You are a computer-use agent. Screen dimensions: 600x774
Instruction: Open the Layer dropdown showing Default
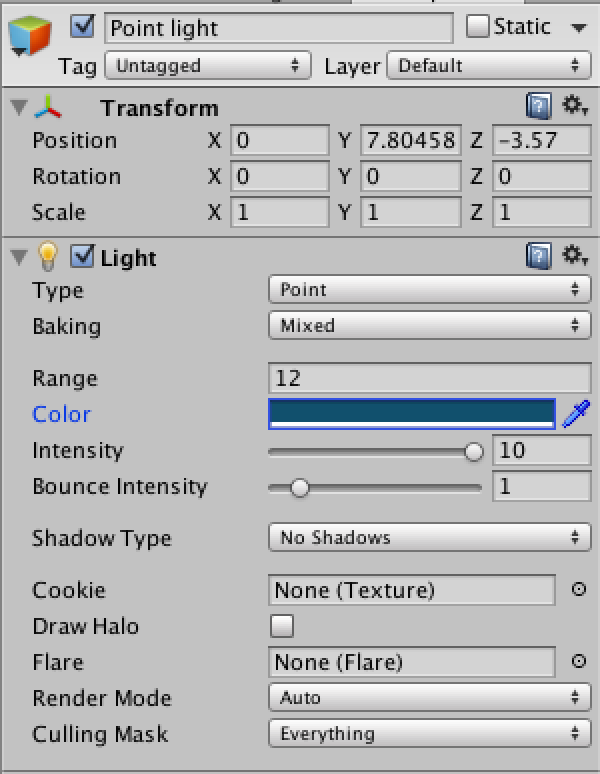point(489,65)
